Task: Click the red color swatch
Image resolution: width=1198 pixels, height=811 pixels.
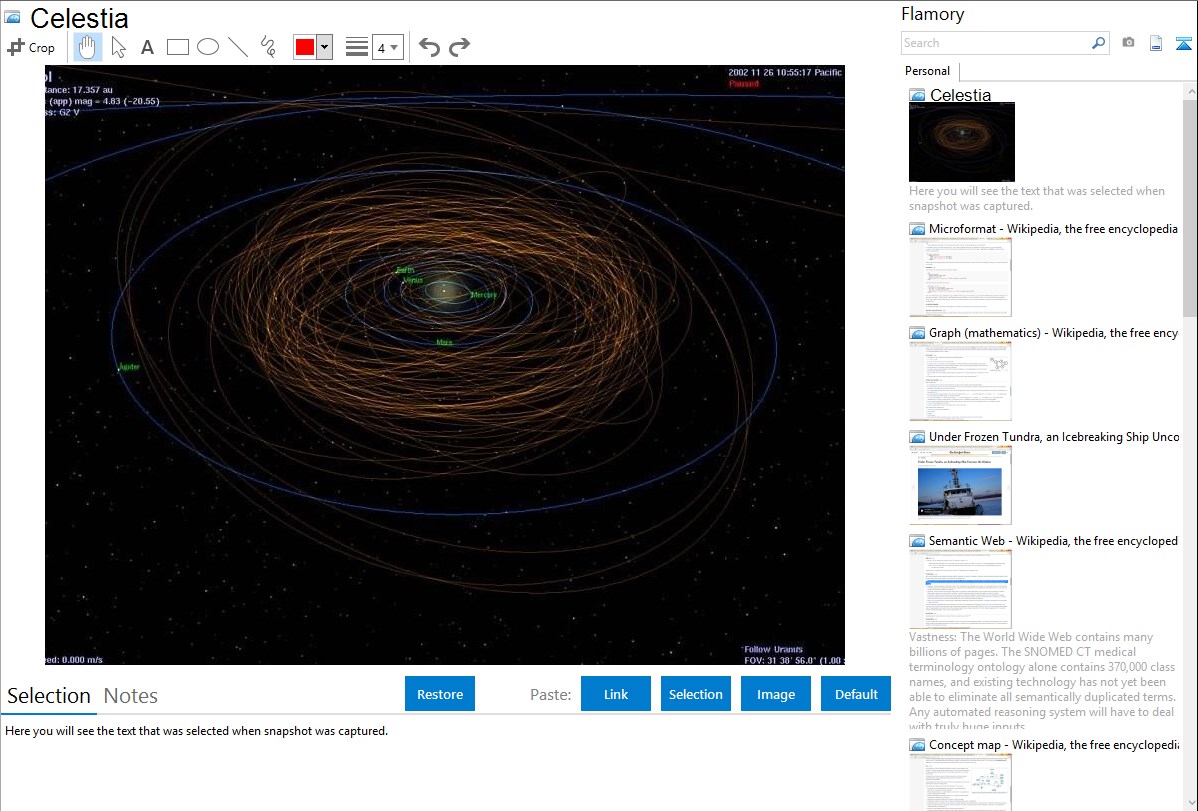Action: click(305, 47)
